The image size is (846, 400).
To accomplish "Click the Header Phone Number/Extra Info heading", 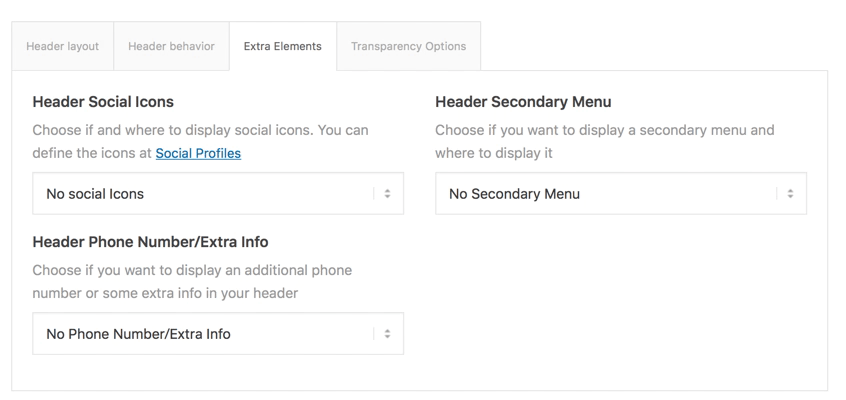I will pos(150,242).
